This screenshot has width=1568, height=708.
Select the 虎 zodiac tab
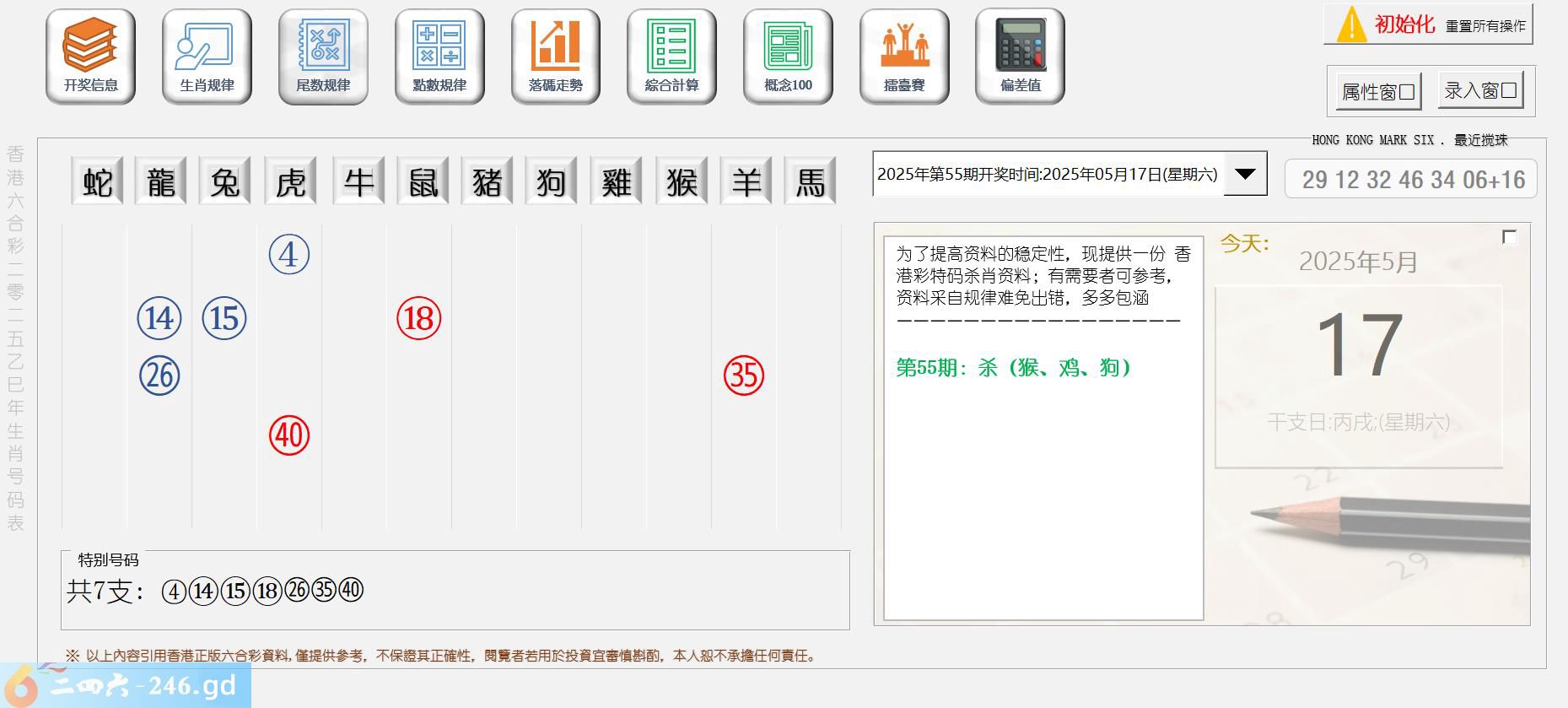point(291,181)
